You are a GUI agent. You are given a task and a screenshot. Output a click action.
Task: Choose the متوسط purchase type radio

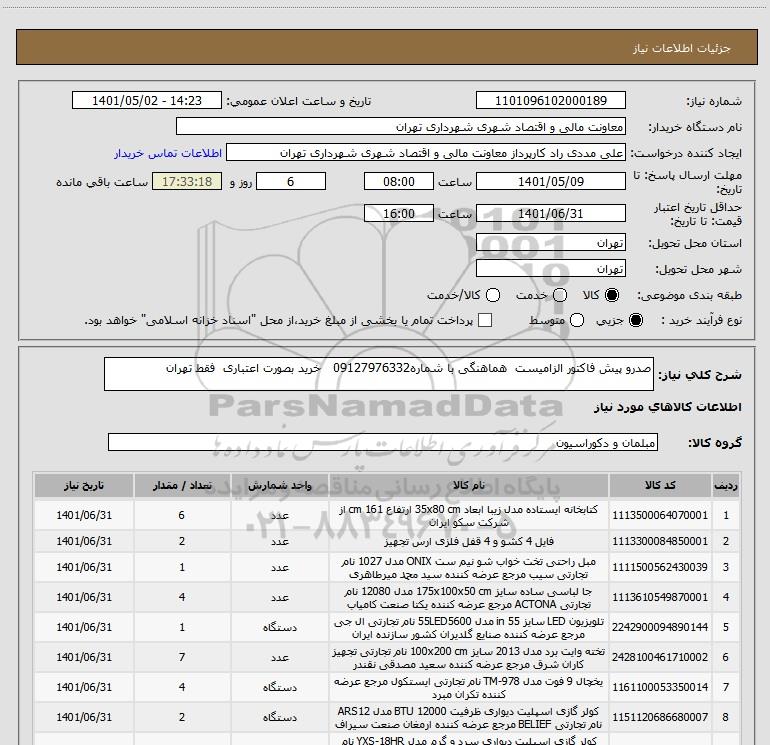[577, 320]
